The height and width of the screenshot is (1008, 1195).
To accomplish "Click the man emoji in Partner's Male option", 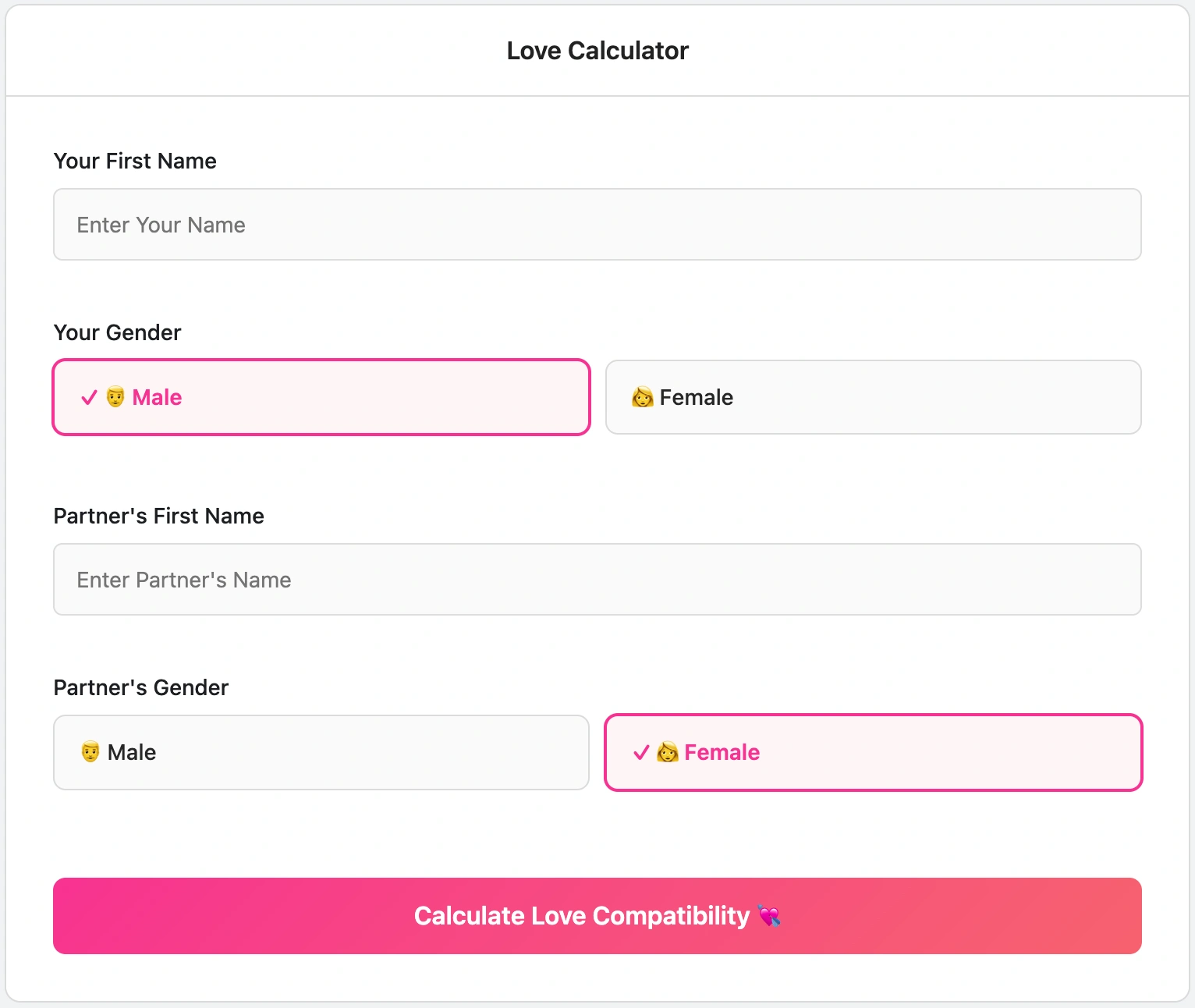I will coord(89,752).
